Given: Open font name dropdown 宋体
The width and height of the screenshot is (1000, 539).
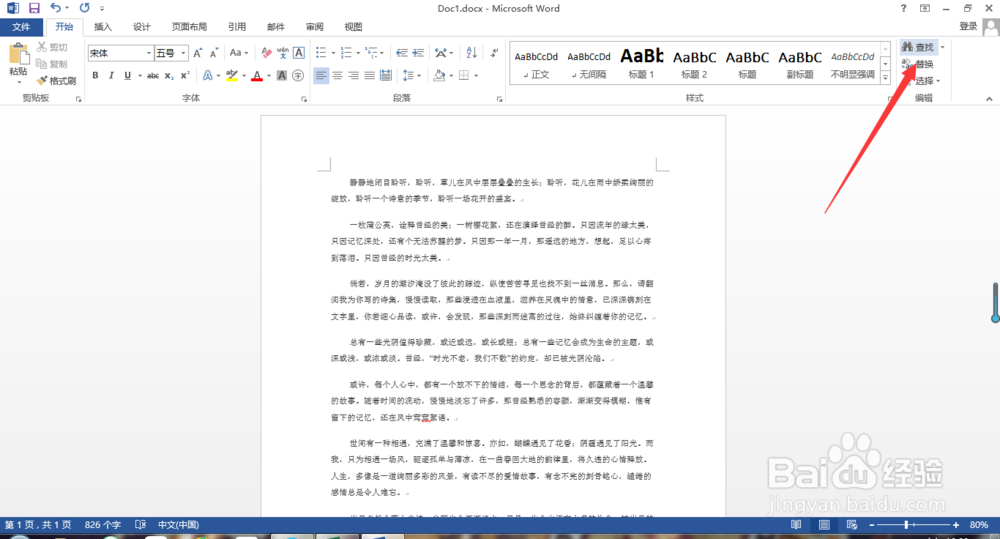Looking at the screenshot, I should click(x=149, y=53).
